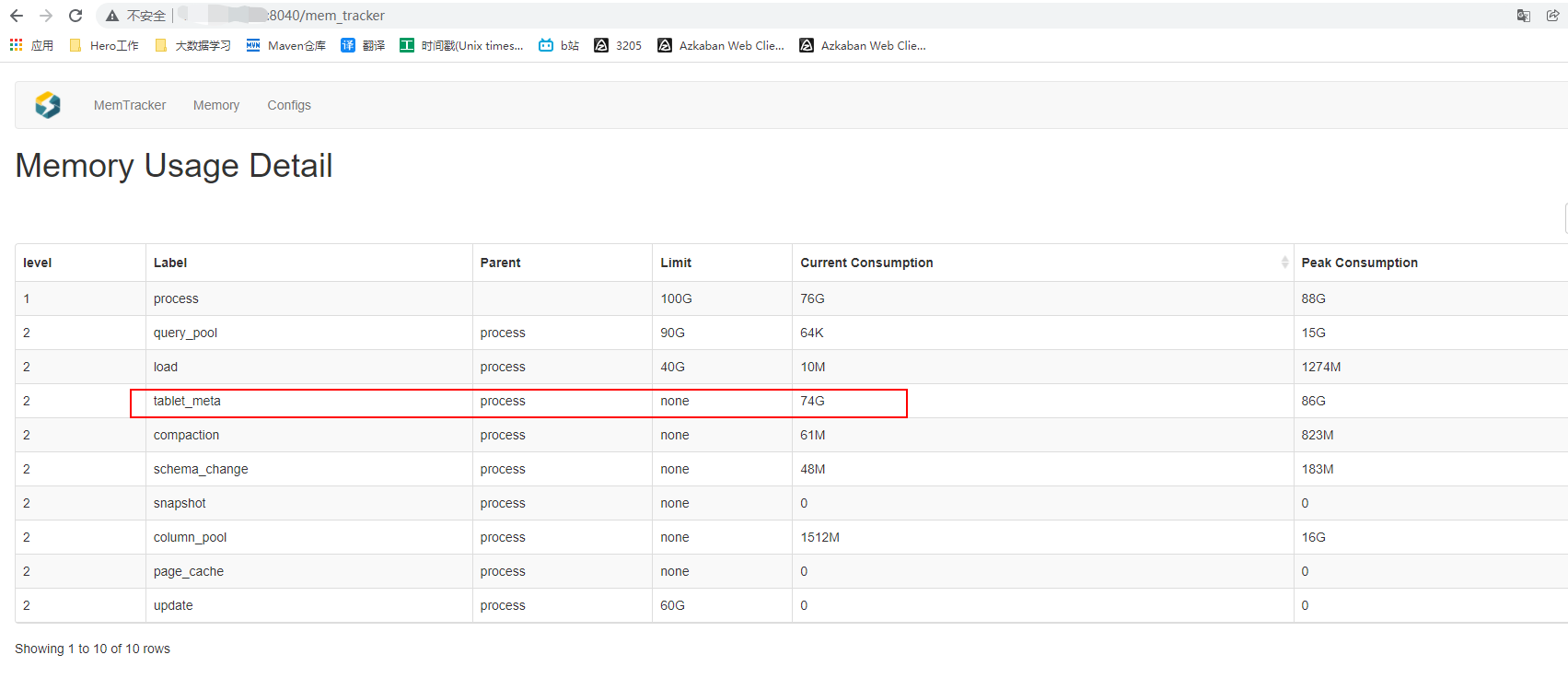The width and height of the screenshot is (1568, 690).
Task: Reload the mem_tracker page
Action: (75, 16)
